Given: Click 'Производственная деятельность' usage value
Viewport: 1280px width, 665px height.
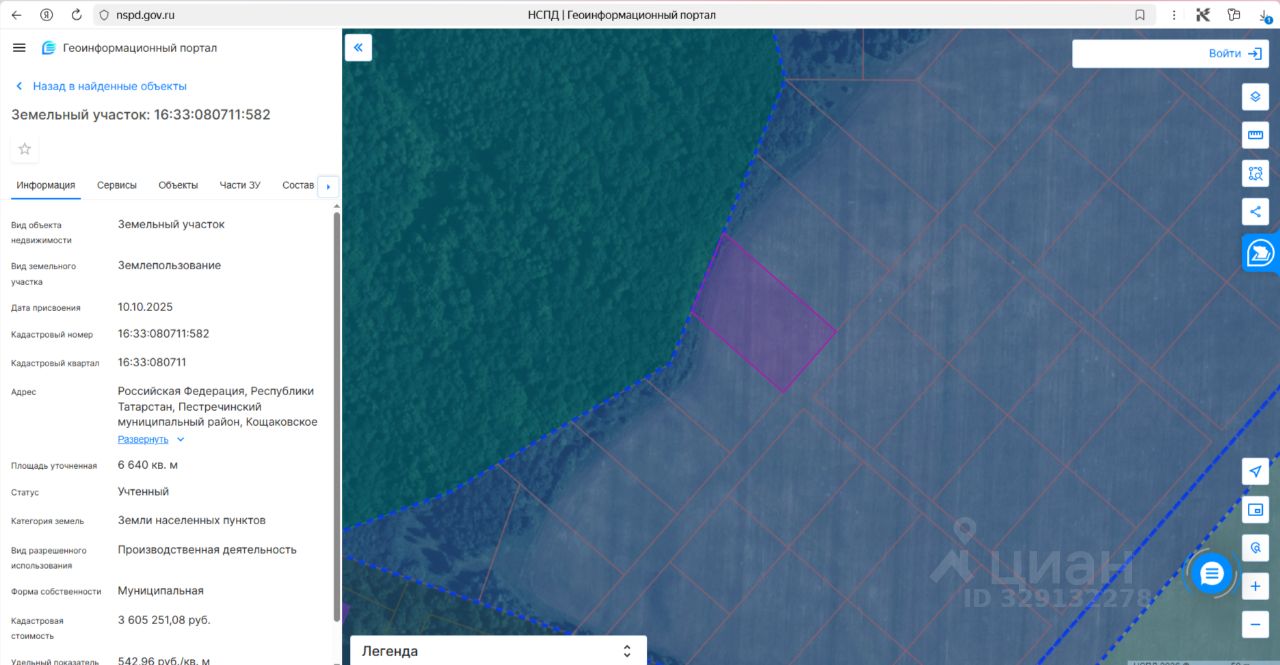Looking at the screenshot, I should point(207,550).
